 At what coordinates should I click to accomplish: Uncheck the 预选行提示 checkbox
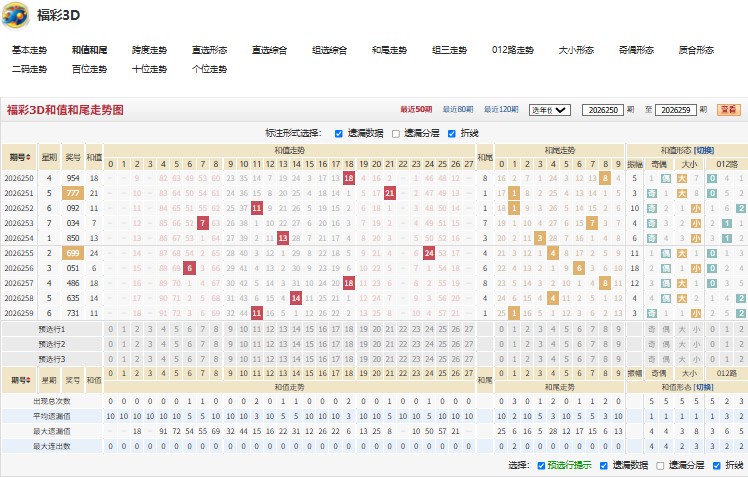pyautogui.click(x=541, y=465)
